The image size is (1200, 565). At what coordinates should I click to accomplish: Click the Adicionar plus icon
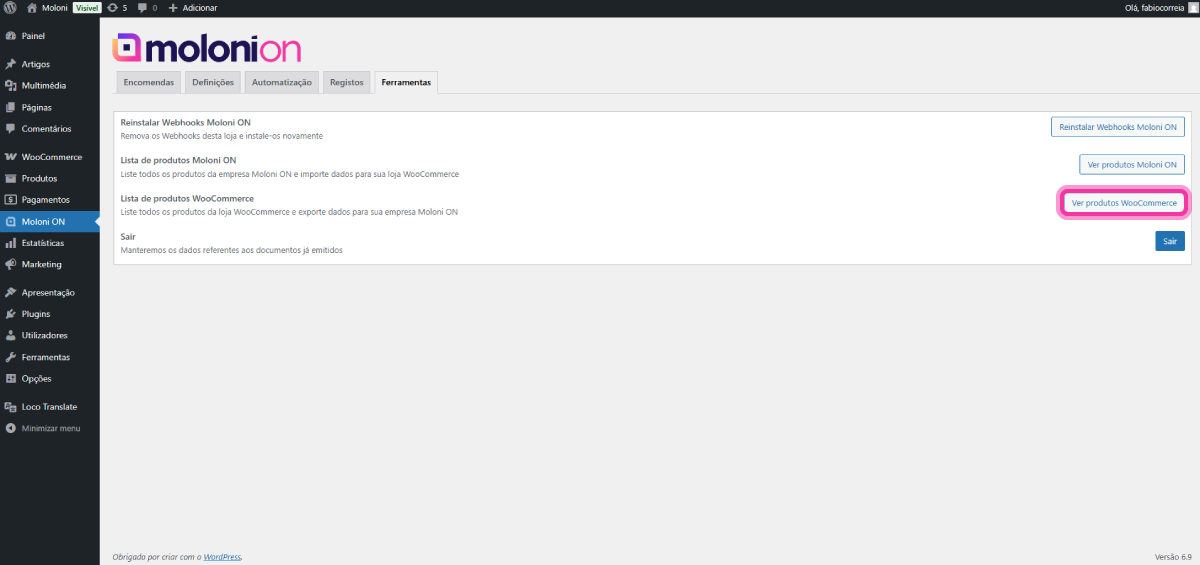173,8
